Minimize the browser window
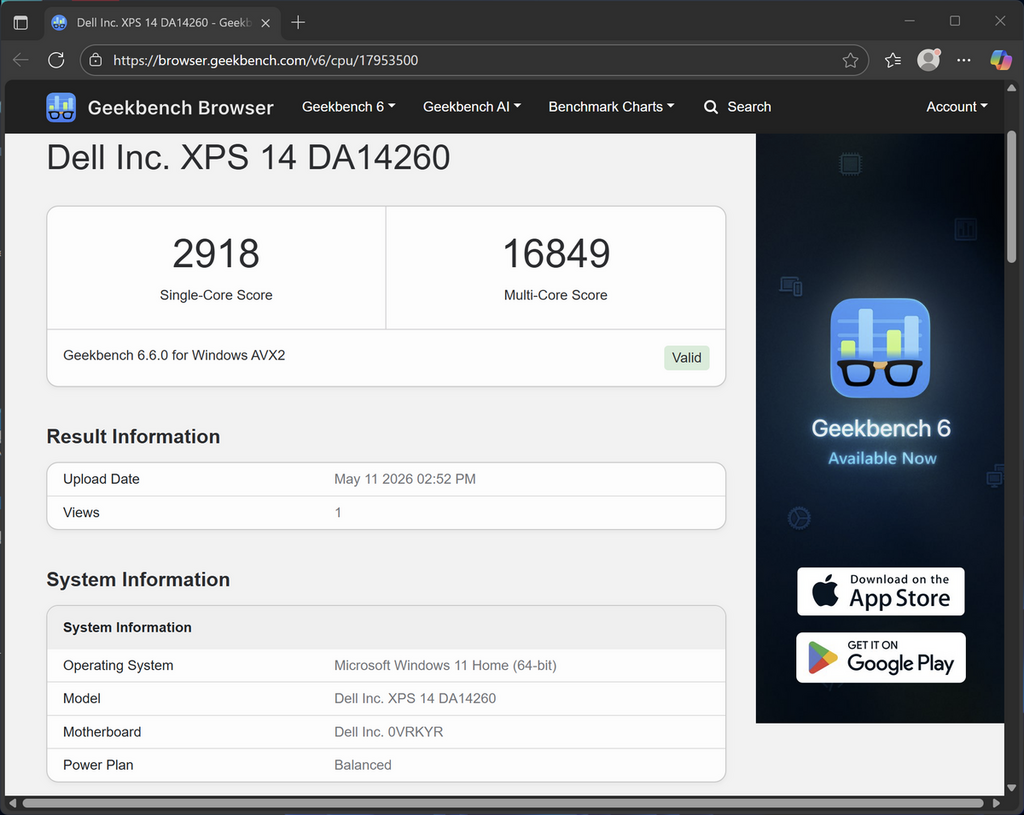This screenshot has width=1024, height=815. pyautogui.click(x=910, y=21)
